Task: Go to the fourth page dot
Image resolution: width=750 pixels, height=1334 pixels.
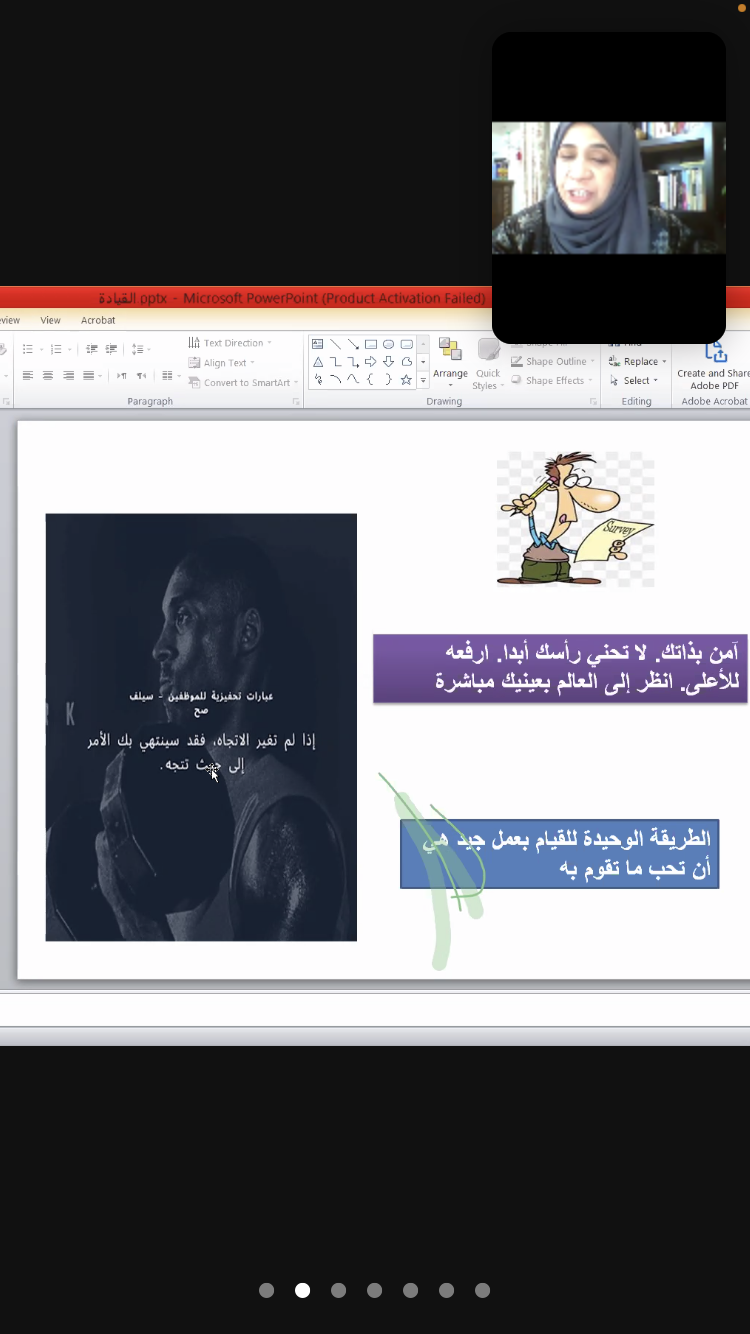Action: (374, 1290)
